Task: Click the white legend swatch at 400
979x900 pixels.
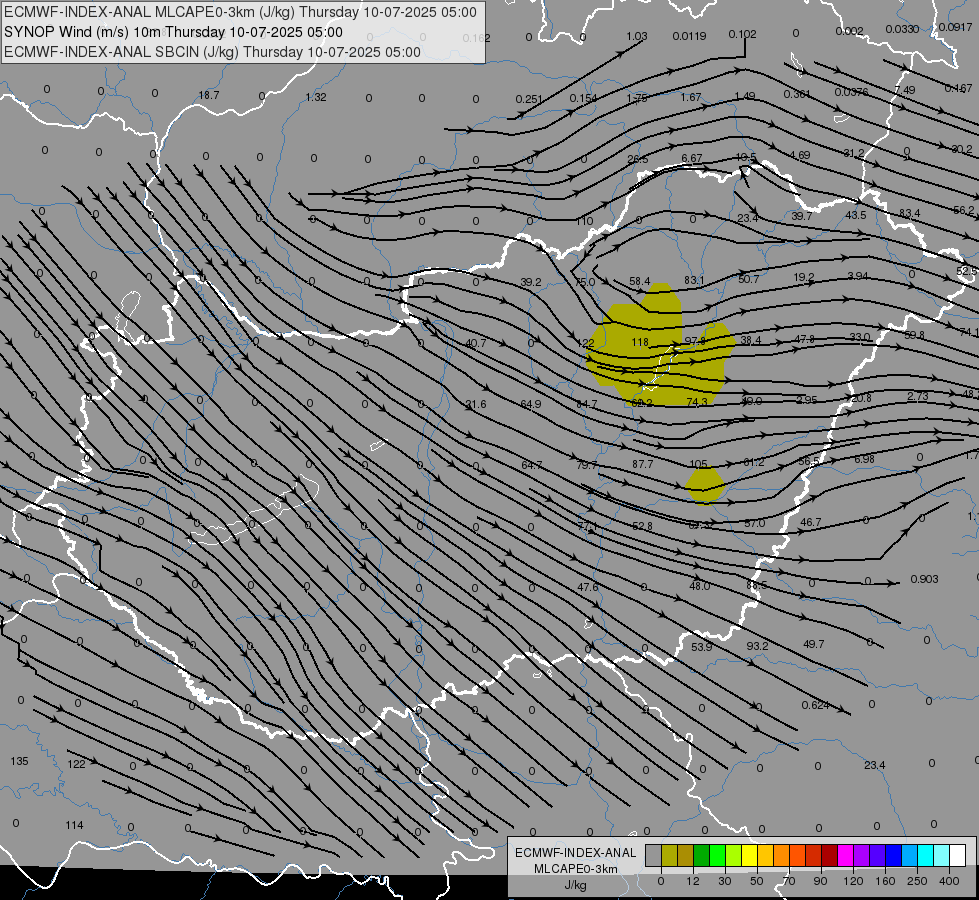Action: (x=957, y=855)
